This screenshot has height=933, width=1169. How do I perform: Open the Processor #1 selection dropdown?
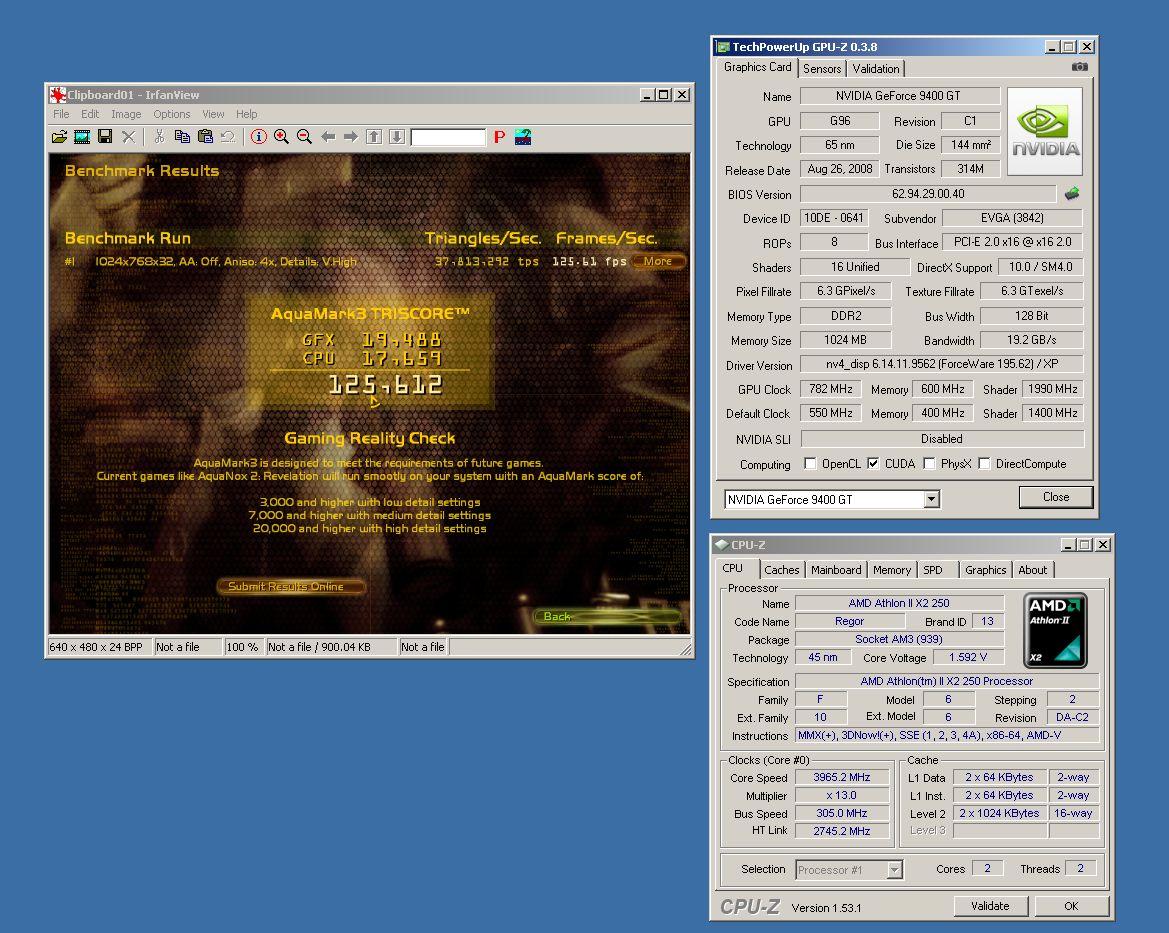(895, 870)
